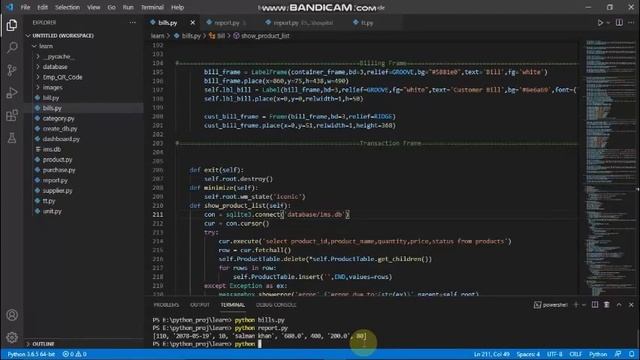Open notifications bell in status bar

point(631,354)
